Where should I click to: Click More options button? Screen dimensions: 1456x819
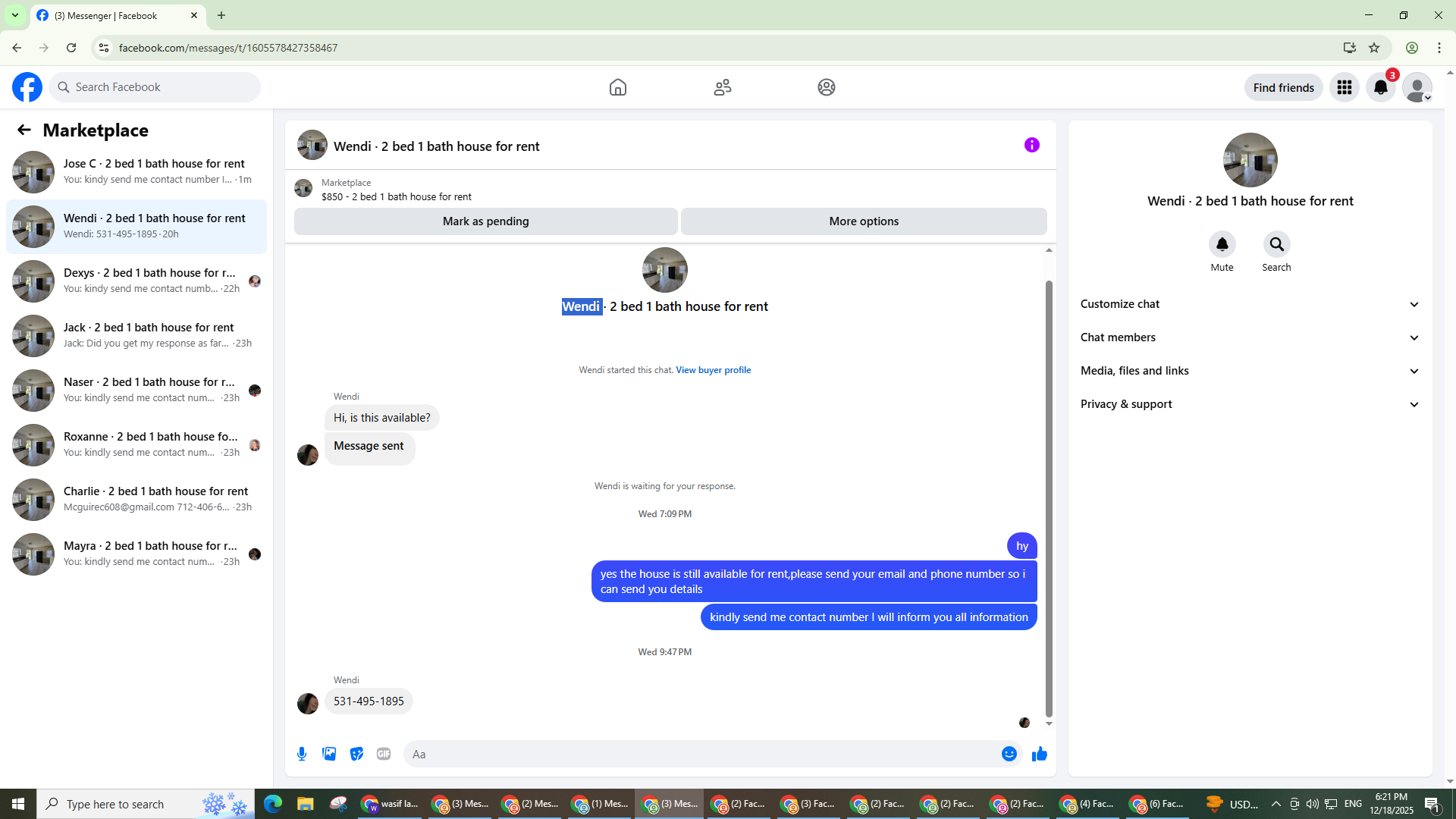tap(864, 221)
